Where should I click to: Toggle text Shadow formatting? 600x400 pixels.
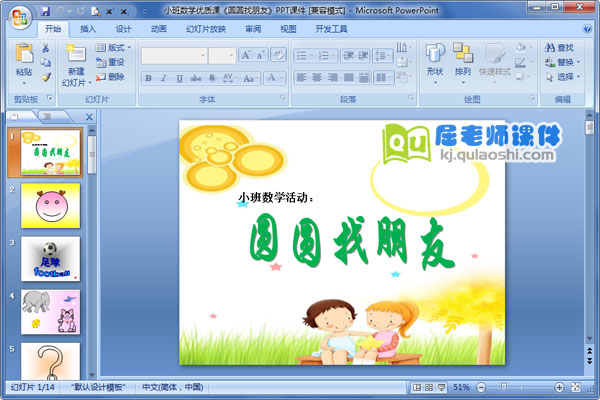tap(212, 78)
